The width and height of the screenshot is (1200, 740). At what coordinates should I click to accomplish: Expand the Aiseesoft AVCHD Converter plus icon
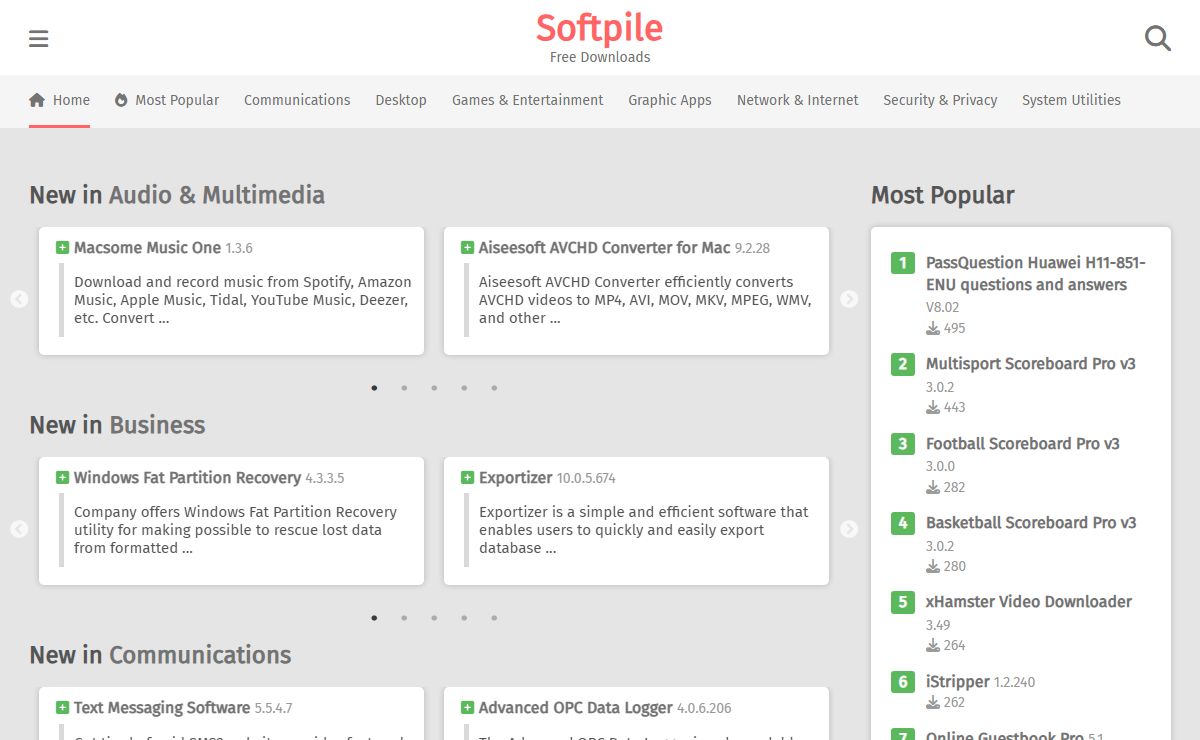pos(467,247)
